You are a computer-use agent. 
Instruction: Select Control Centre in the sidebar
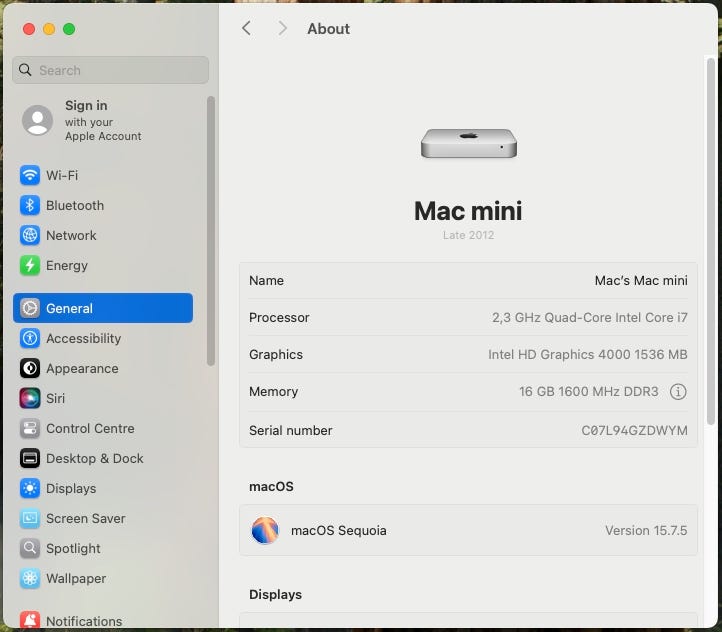103,428
